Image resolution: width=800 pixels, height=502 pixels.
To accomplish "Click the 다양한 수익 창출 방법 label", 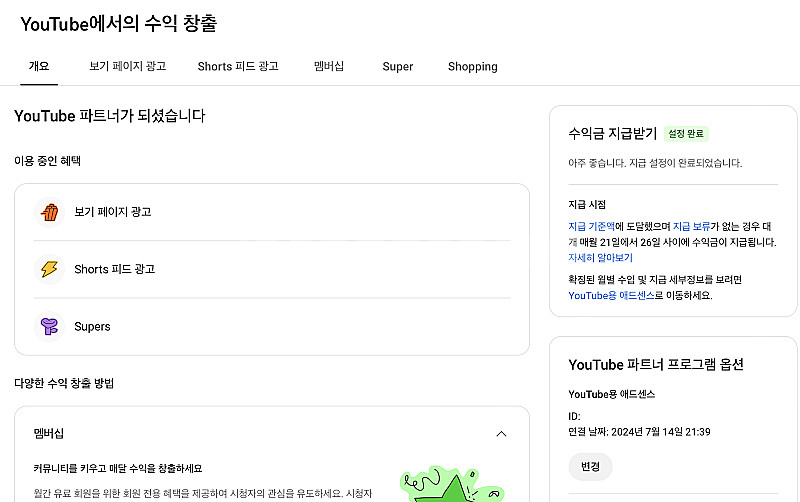I will pos(64,383).
